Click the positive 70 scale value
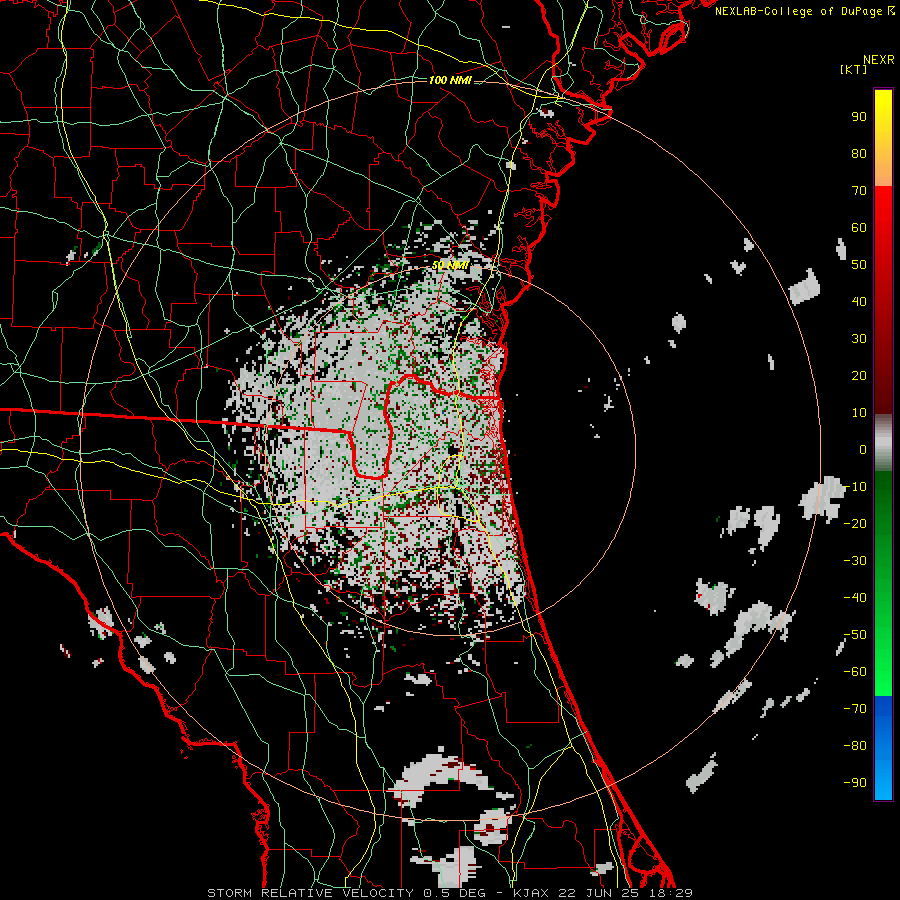Viewport: 900px width, 900px height. coord(859,191)
